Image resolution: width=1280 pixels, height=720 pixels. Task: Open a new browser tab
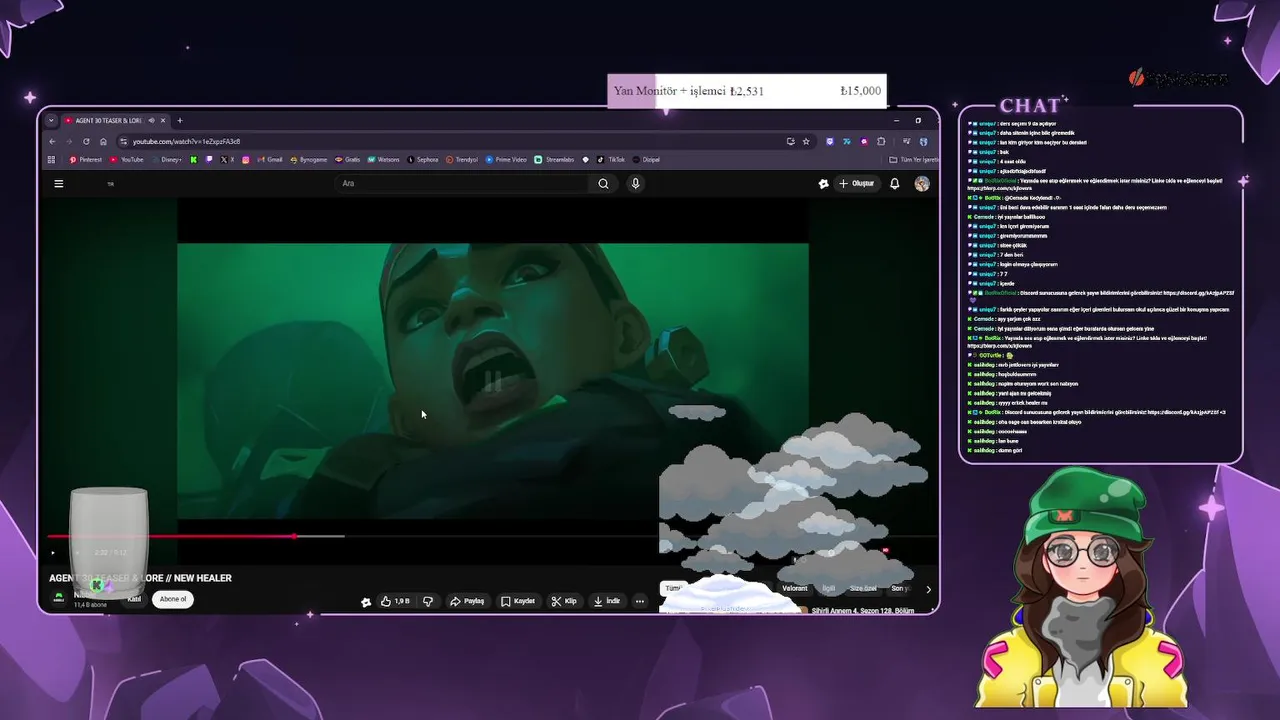click(180, 121)
